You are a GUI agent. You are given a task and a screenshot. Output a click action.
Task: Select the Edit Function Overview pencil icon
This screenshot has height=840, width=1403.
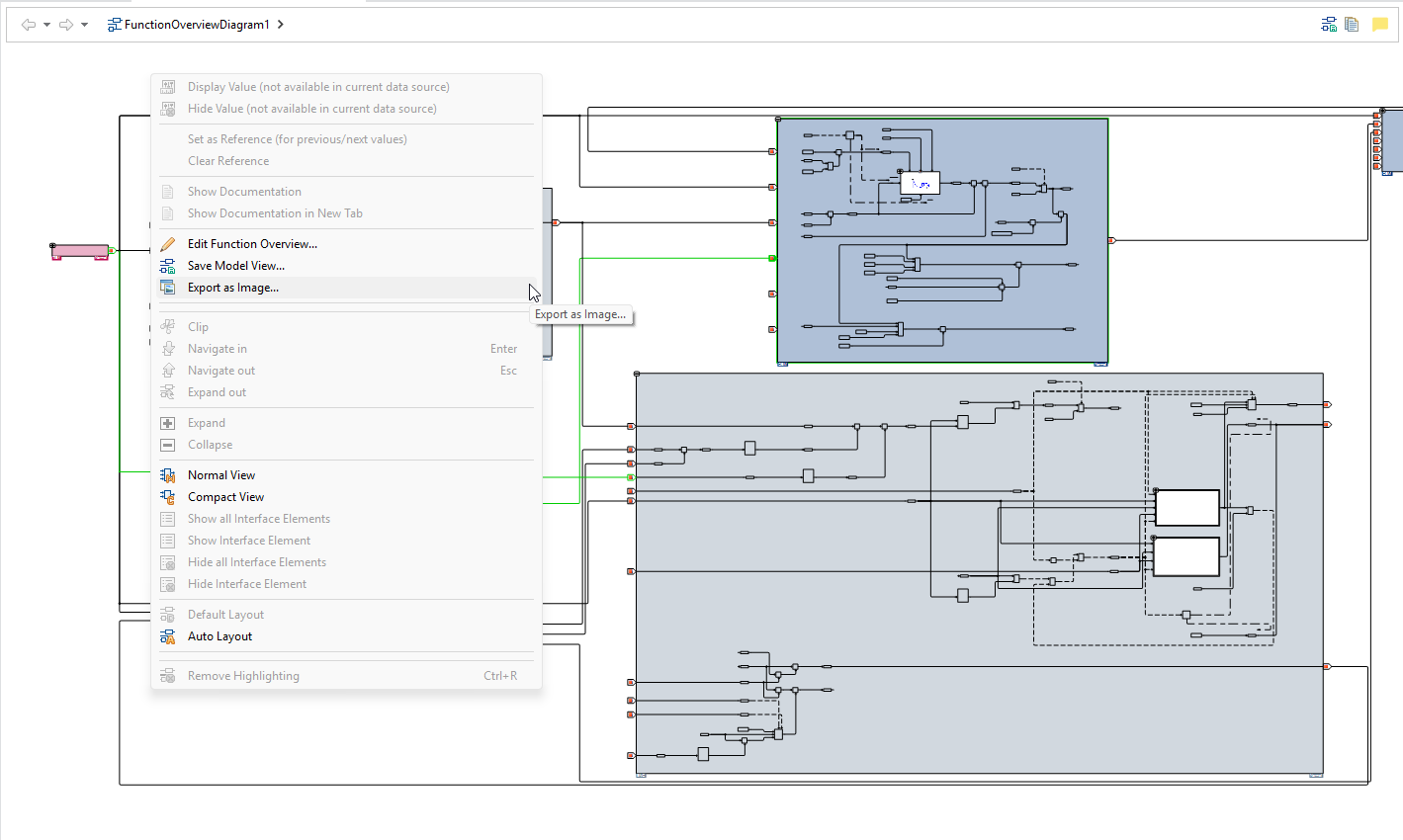click(x=168, y=243)
